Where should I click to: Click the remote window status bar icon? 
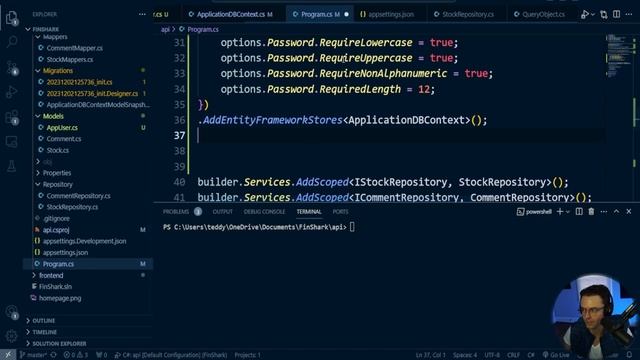[x=8, y=355]
